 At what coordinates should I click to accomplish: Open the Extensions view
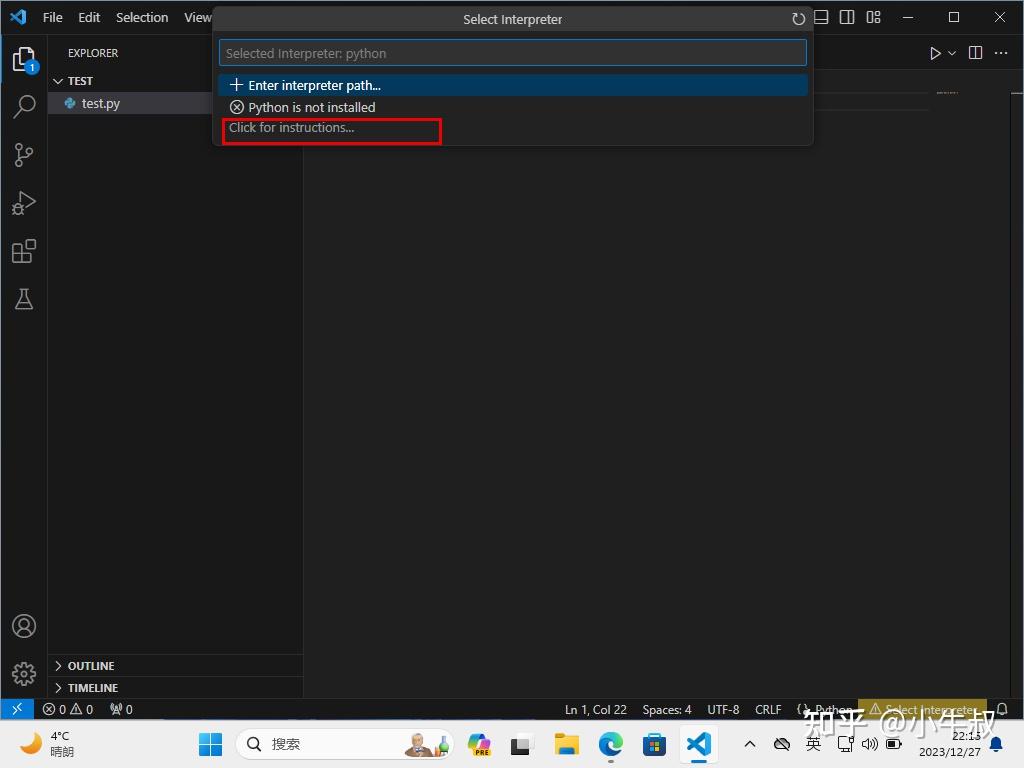(x=24, y=251)
